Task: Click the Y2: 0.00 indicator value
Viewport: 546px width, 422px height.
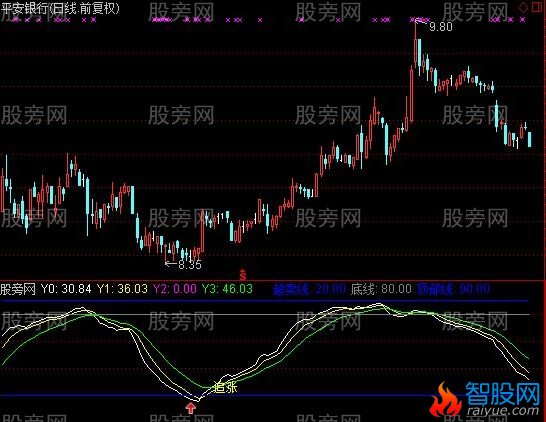Action: pyautogui.click(x=175, y=289)
